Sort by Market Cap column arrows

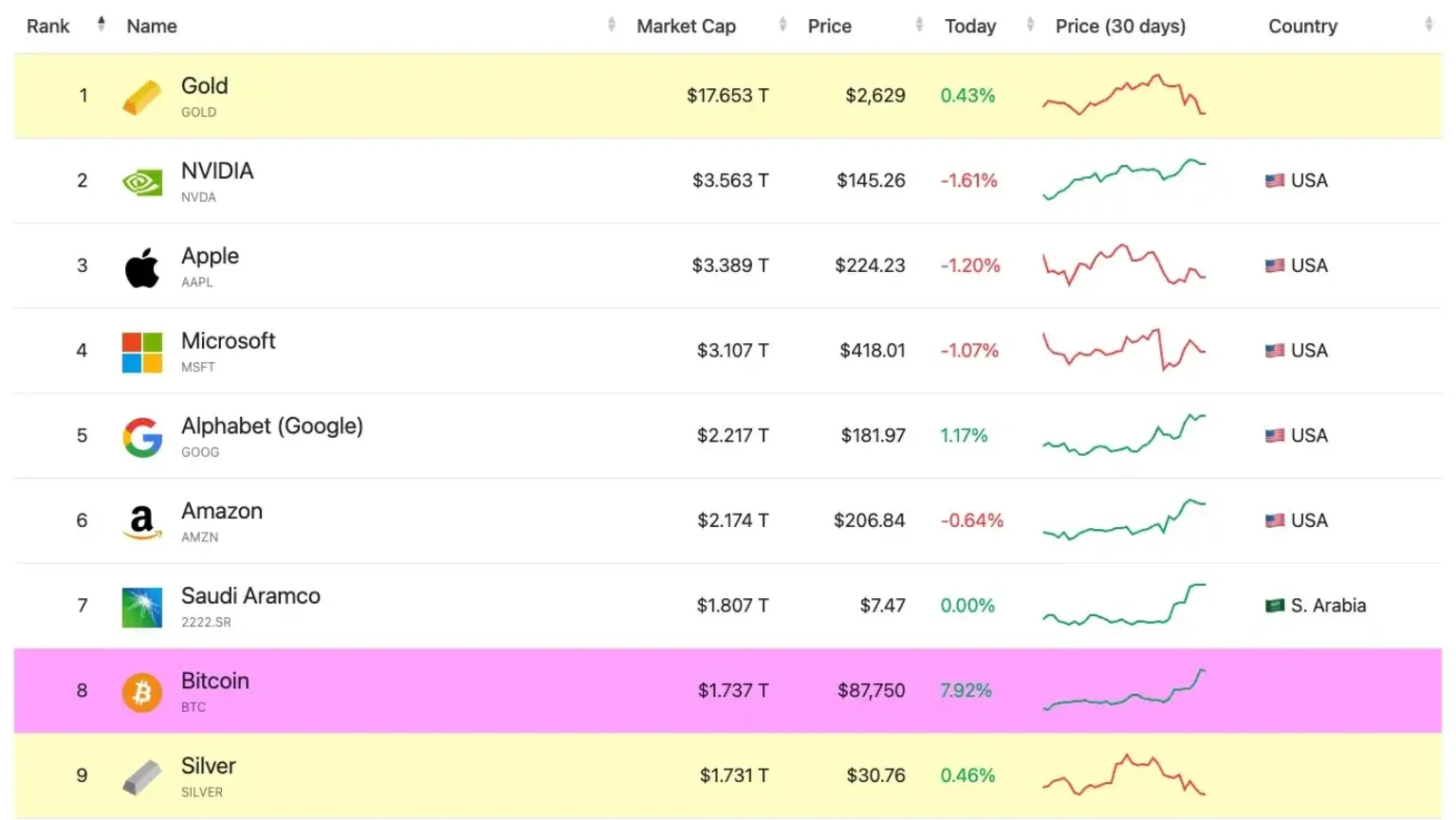(783, 26)
